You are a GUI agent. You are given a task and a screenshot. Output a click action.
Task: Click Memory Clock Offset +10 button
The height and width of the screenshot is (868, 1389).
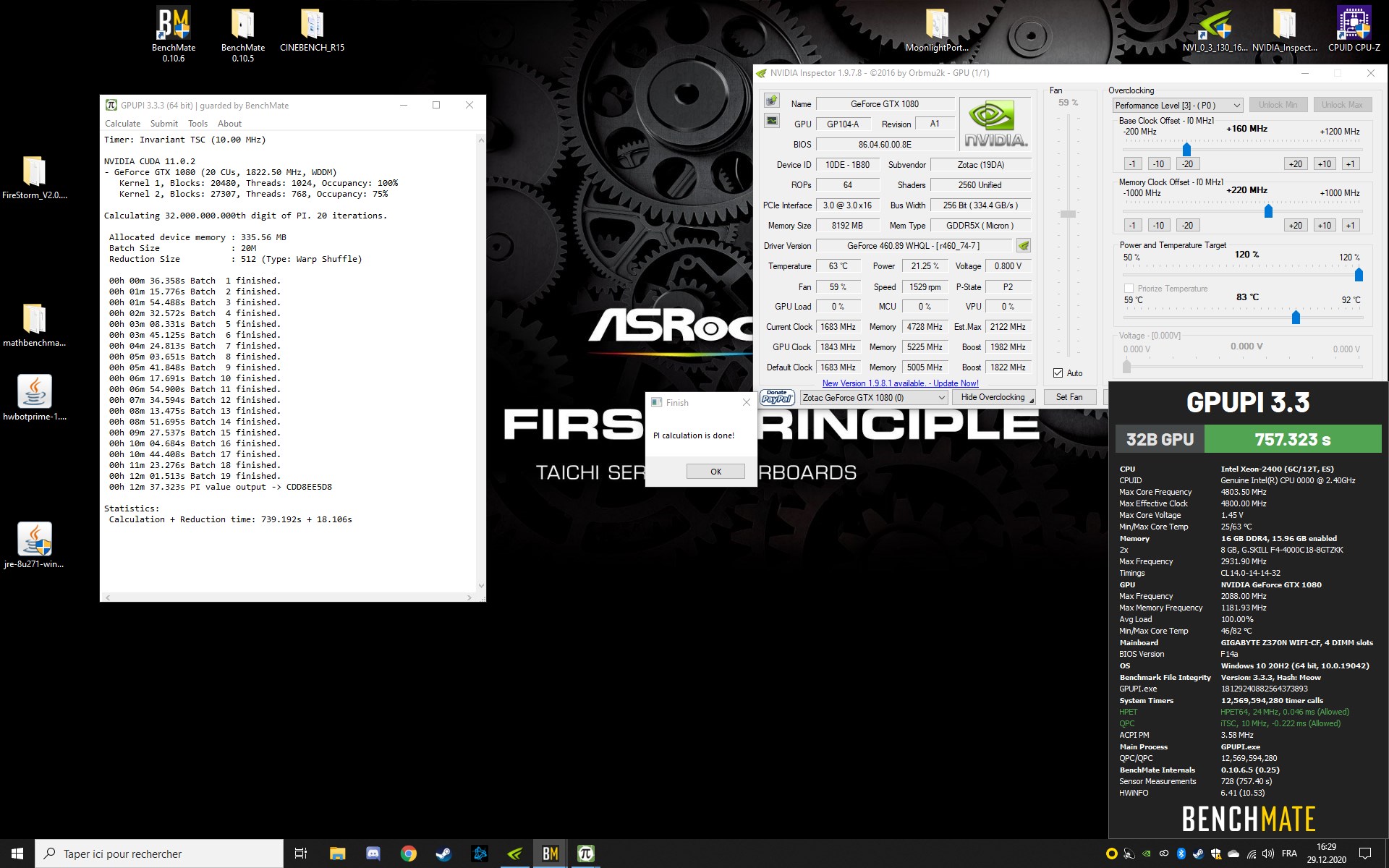(x=1325, y=226)
